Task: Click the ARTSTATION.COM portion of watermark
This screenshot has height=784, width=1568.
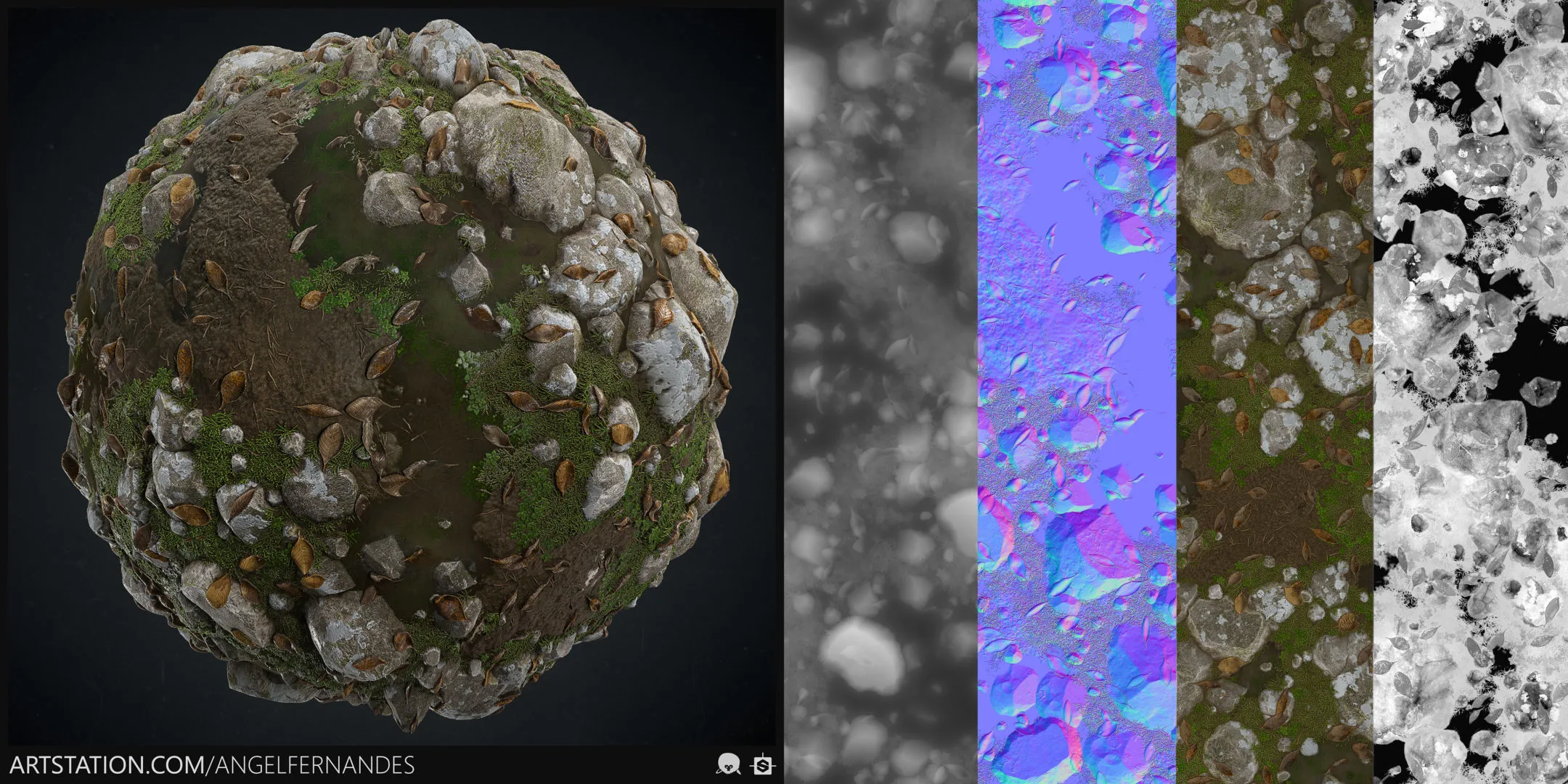Action: [x=107, y=764]
